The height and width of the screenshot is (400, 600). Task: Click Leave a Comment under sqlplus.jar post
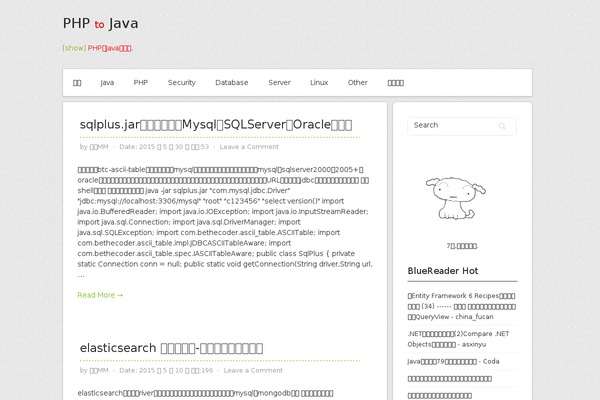tap(249, 147)
